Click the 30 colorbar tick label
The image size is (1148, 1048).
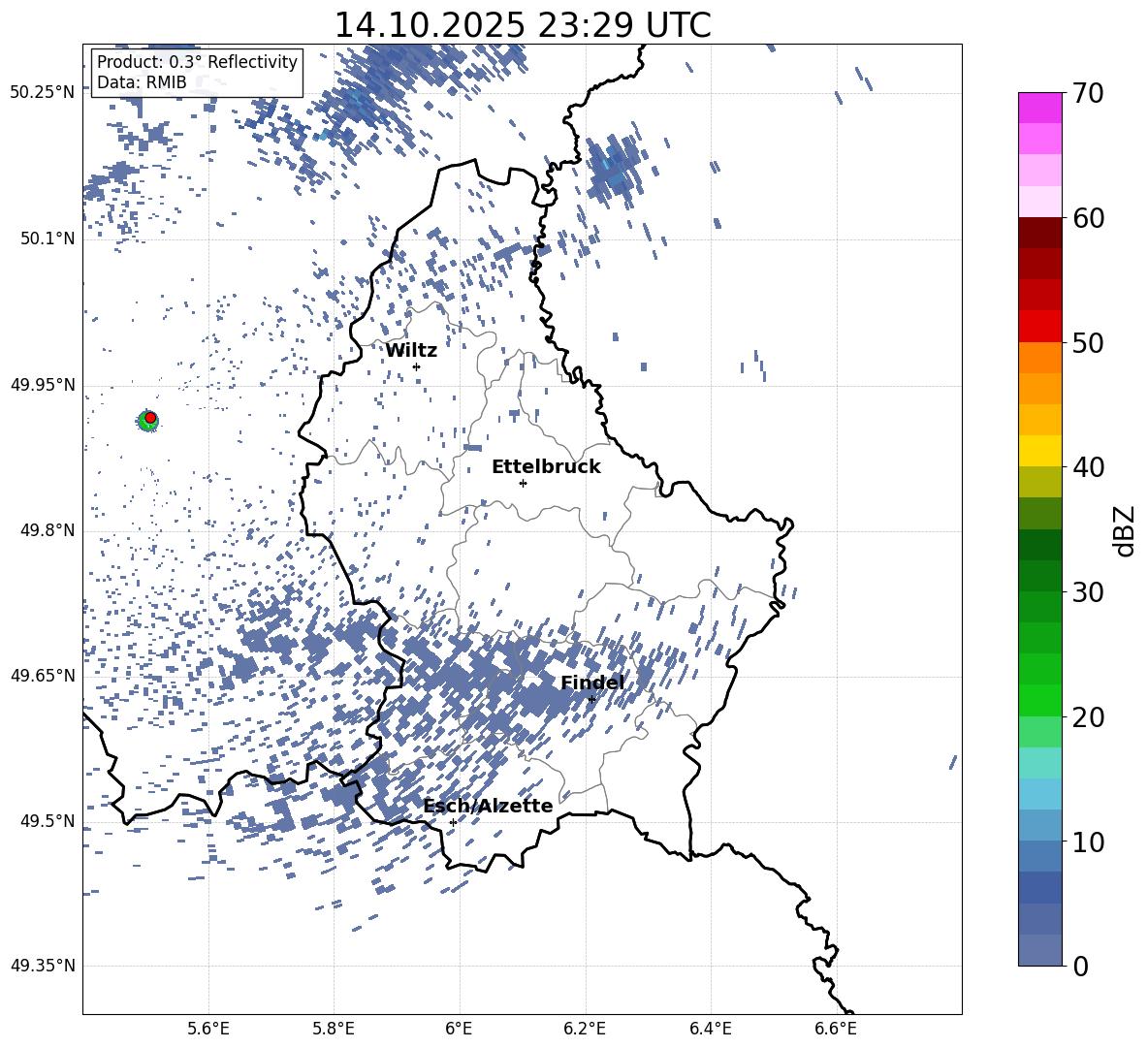click(1088, 592)
